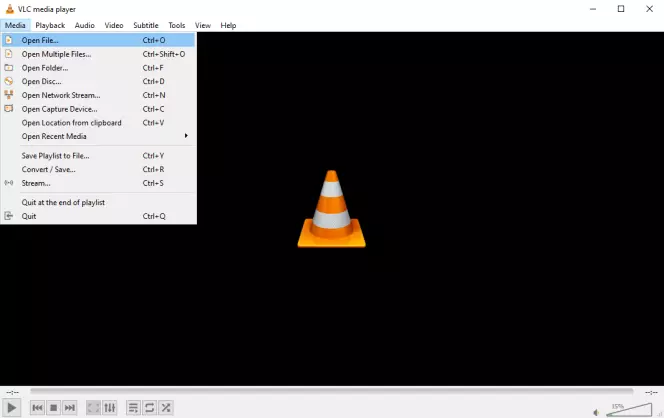This screenshot has height=418, width=664.
Task: Click Convert / Save entry
Action: click(x=48, y=169)
